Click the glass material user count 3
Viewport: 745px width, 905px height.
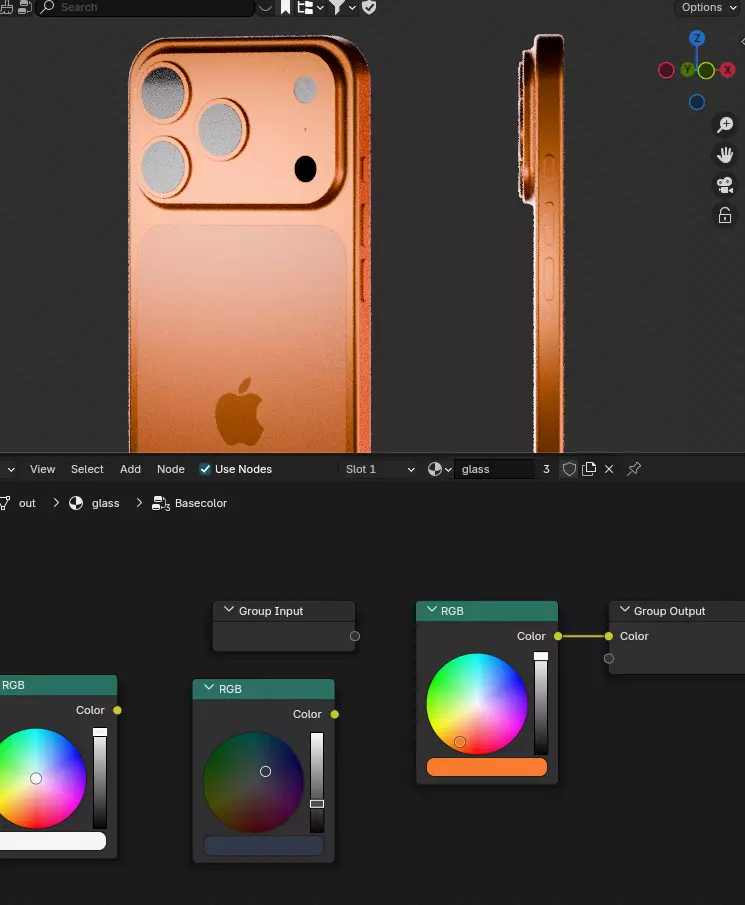tap(546, 469)
